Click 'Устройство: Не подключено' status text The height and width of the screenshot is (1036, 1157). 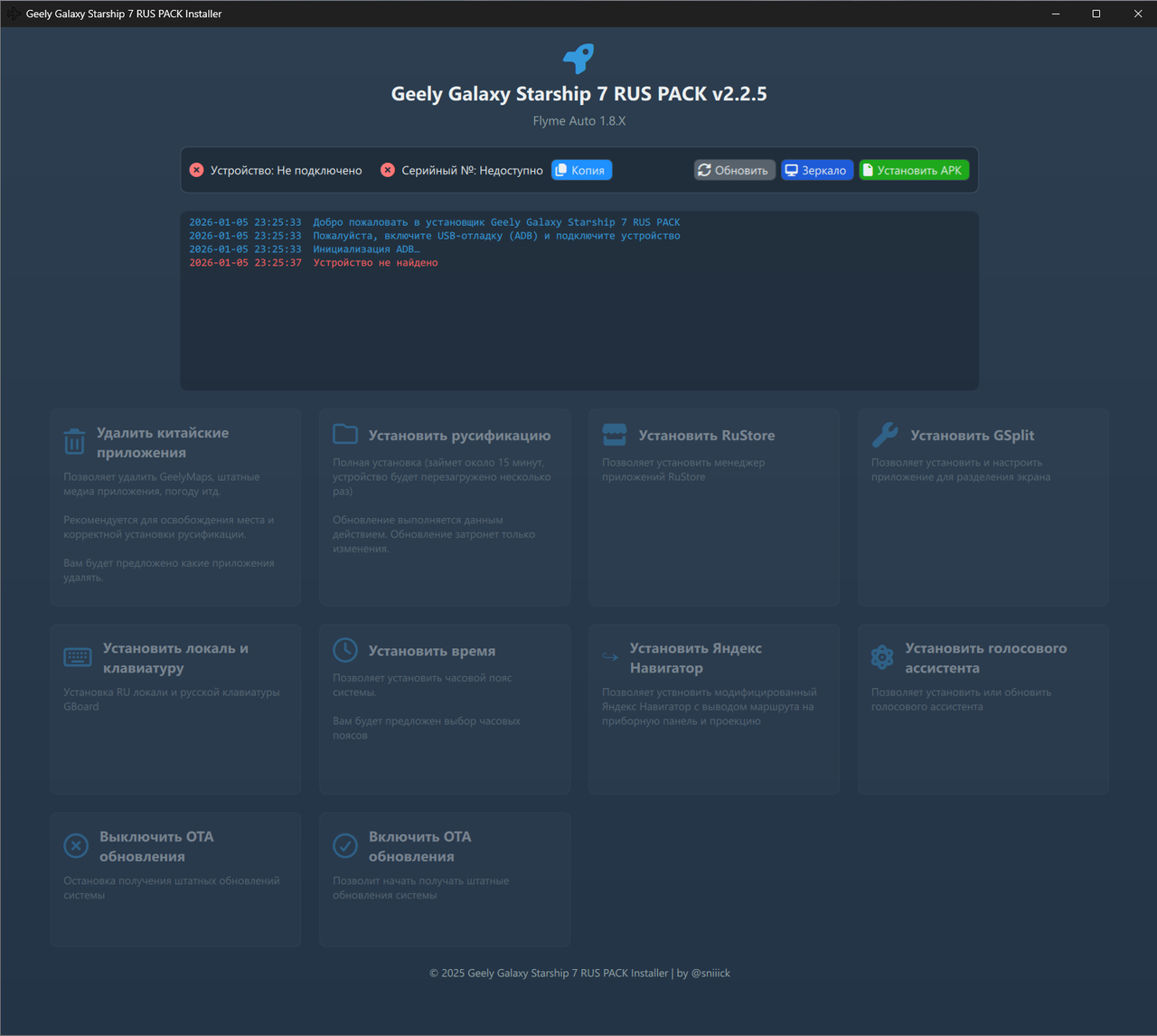coord(287,170)
